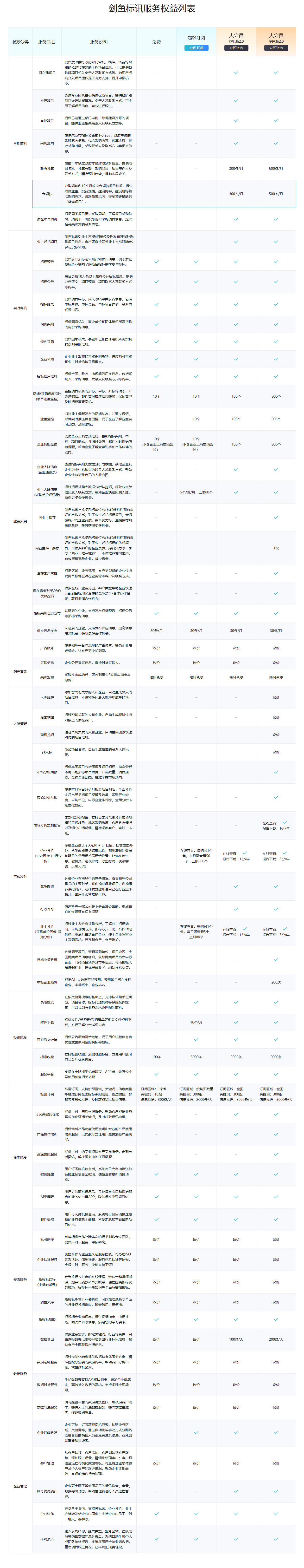The height and width of the screenshot is (1568, 304).
Task: Click 100条 in the 标讯收藏 row
Action: [156, 1057]
